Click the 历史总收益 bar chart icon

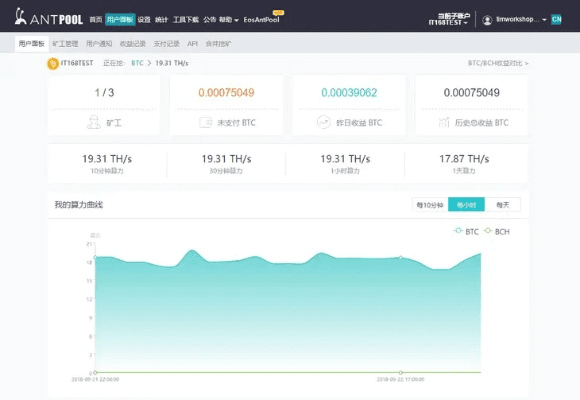point(444,122)
